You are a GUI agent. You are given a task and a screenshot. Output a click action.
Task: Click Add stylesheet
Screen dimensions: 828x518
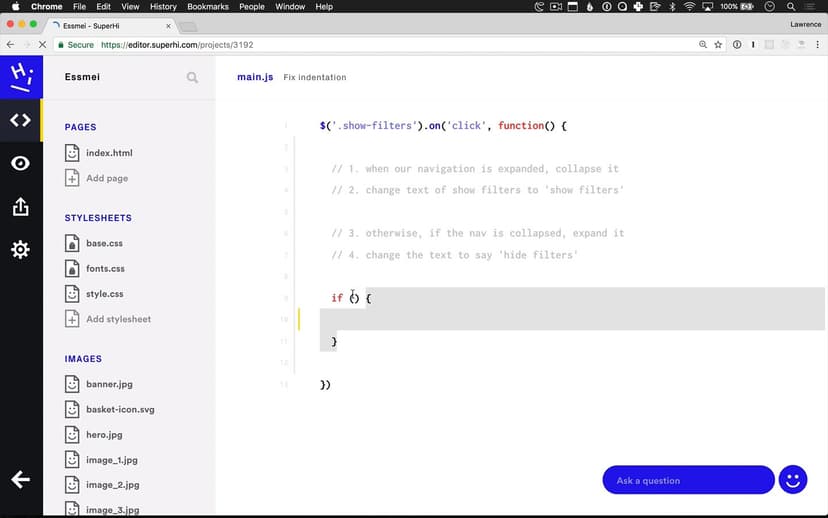click(x=118, y=319)
